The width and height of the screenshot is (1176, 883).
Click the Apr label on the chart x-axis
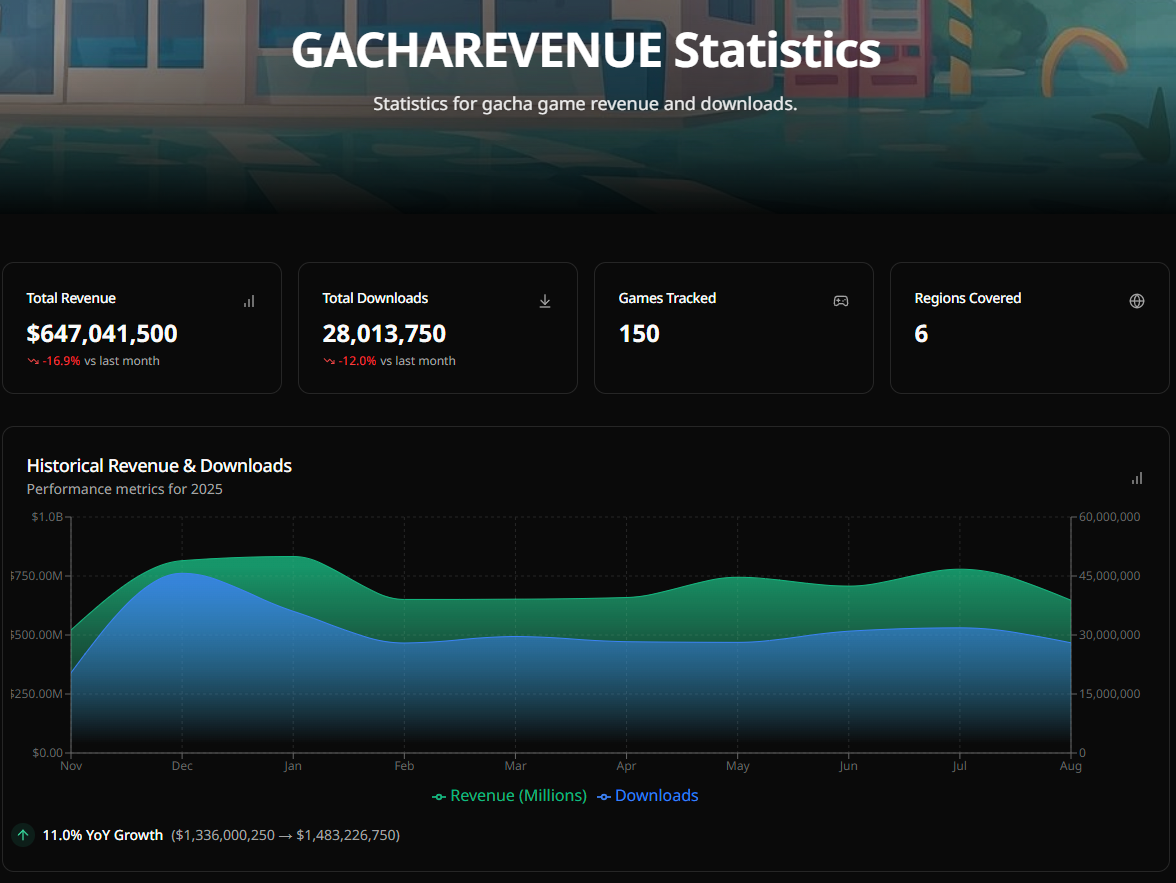tap(626, 766)
